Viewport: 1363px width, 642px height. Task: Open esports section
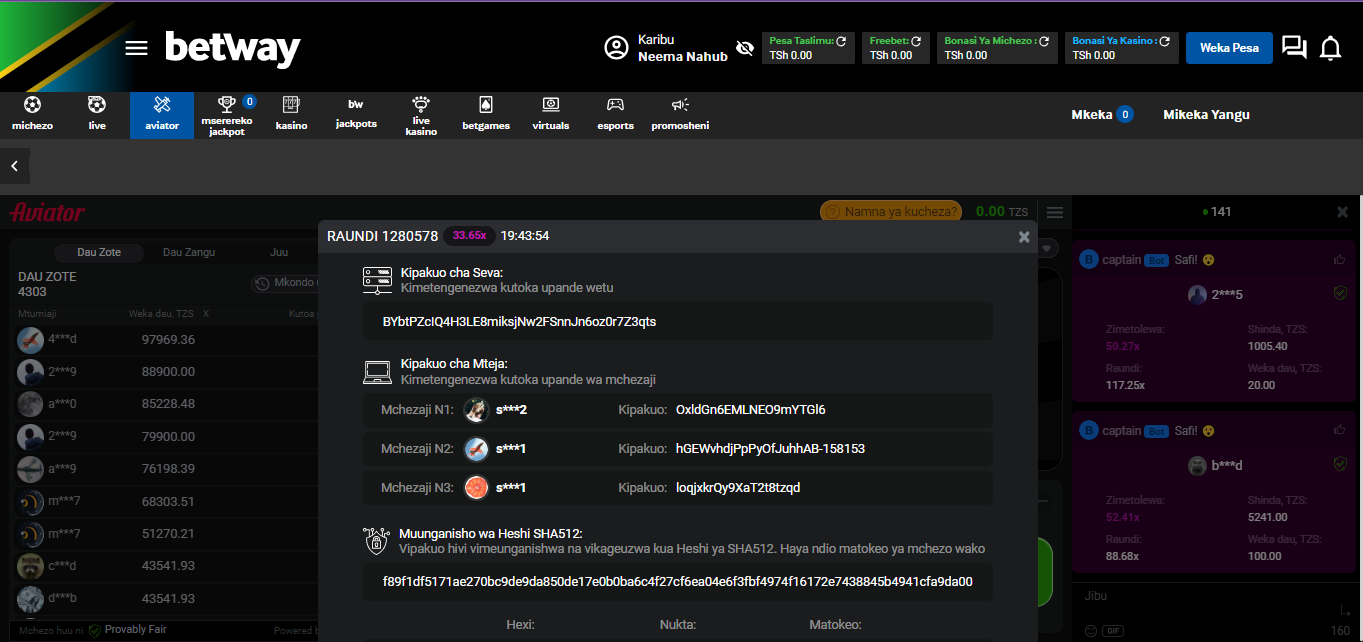point(616,115)
